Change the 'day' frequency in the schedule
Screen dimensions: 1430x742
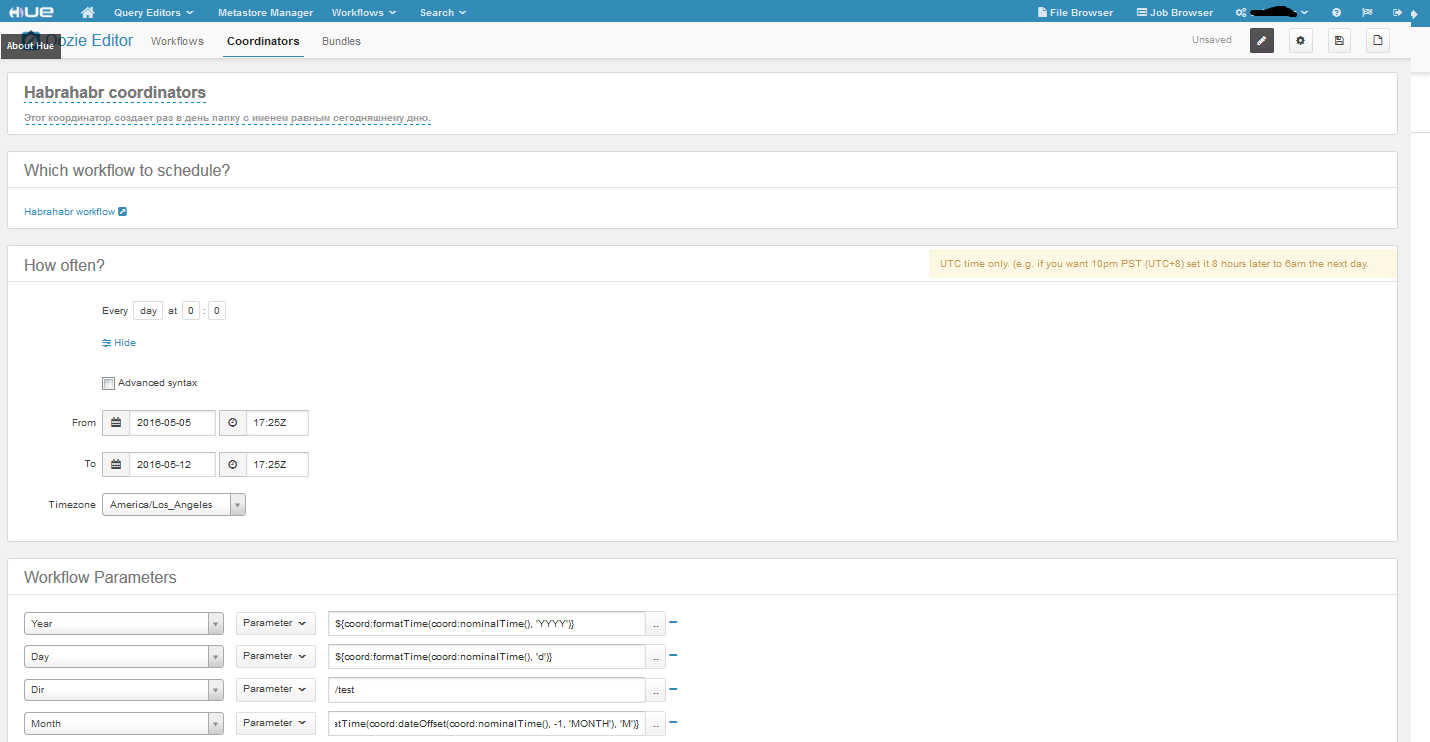tap(148, 311)
